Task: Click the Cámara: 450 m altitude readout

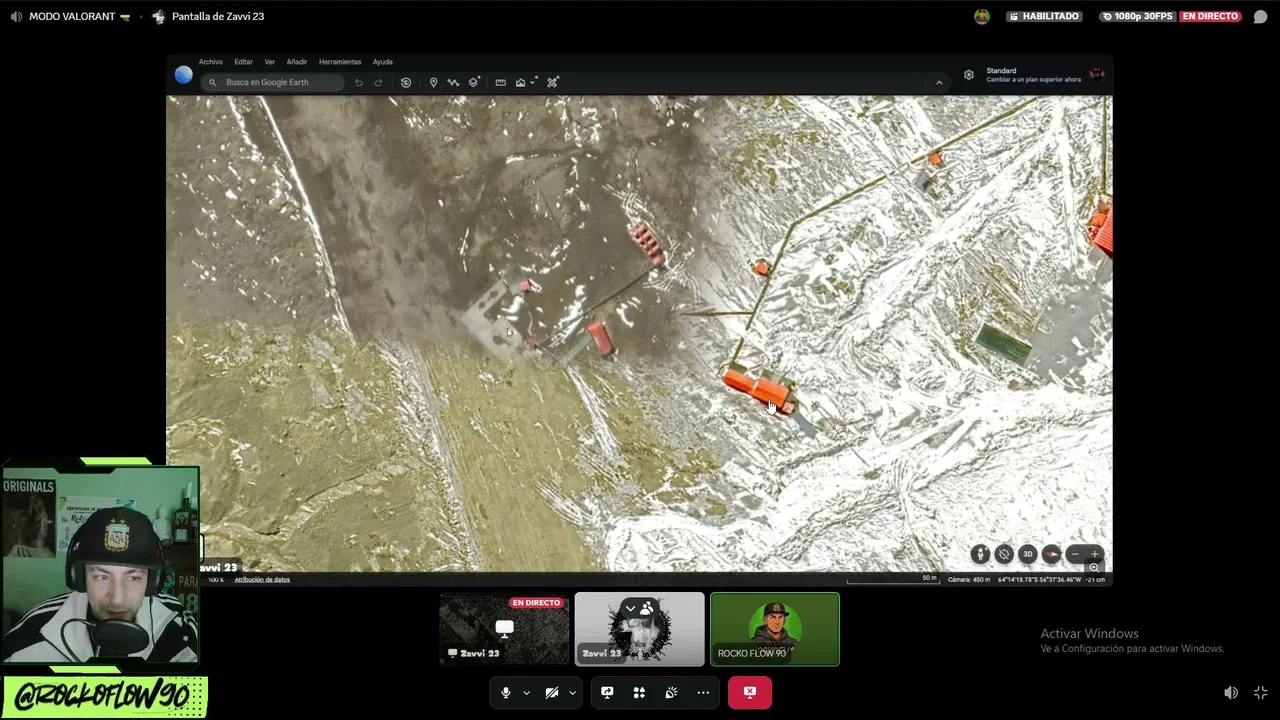Action: pos(969,580)
